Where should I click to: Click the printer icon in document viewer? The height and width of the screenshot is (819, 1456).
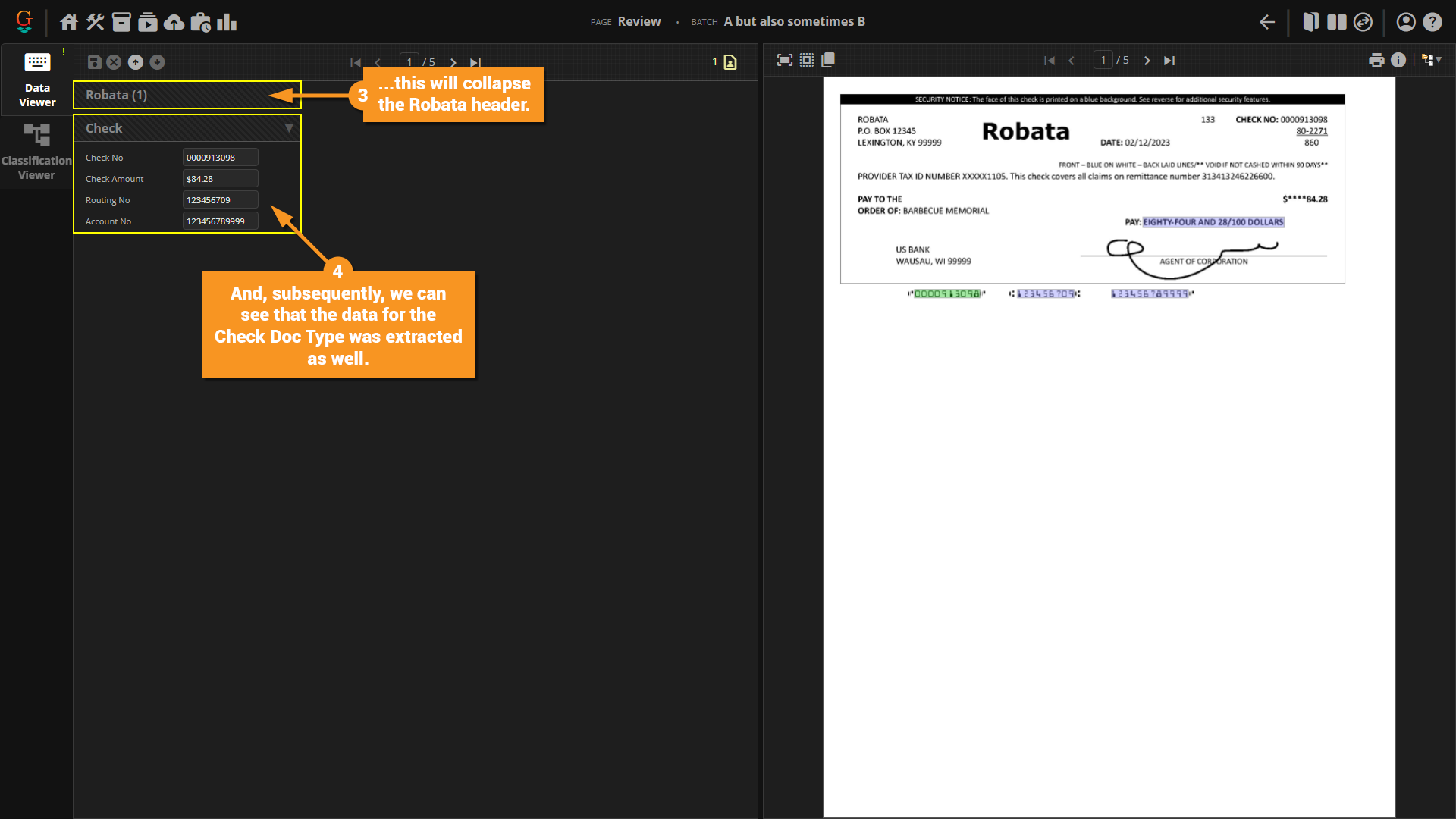pos(1376,60)
